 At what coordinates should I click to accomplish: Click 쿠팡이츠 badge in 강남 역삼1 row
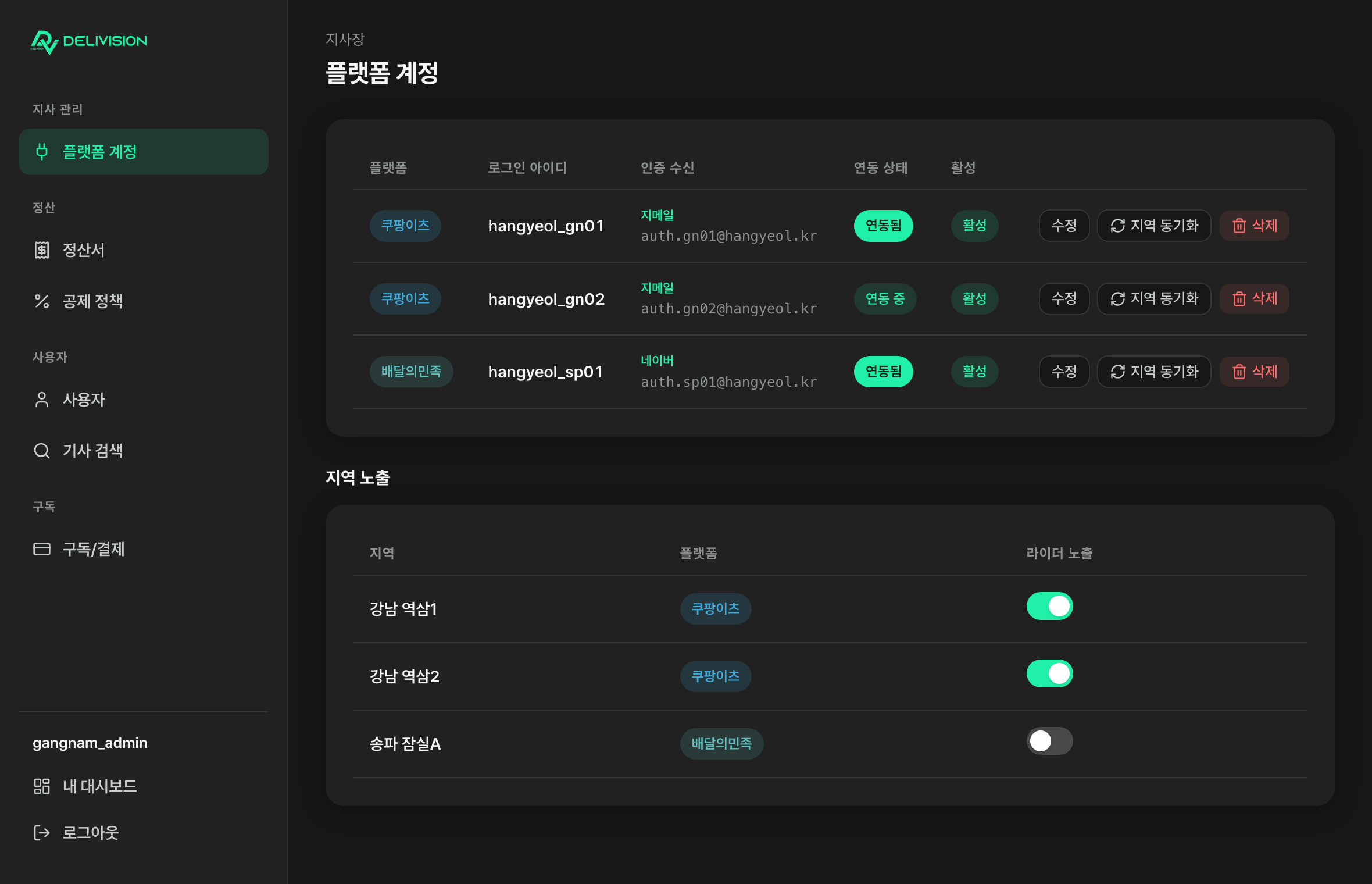click(716, 609)
